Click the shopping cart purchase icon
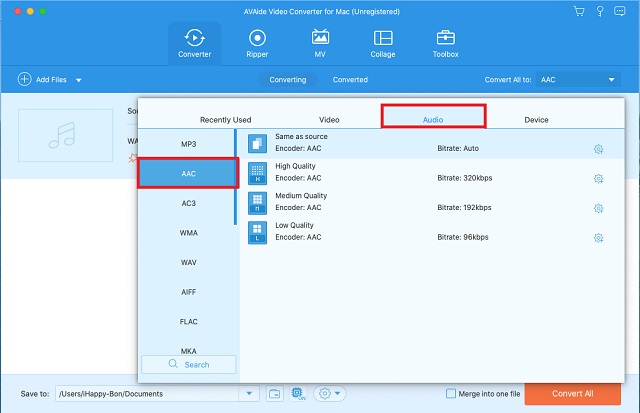This screenshot has height=413, width=640. click(579, 11)
